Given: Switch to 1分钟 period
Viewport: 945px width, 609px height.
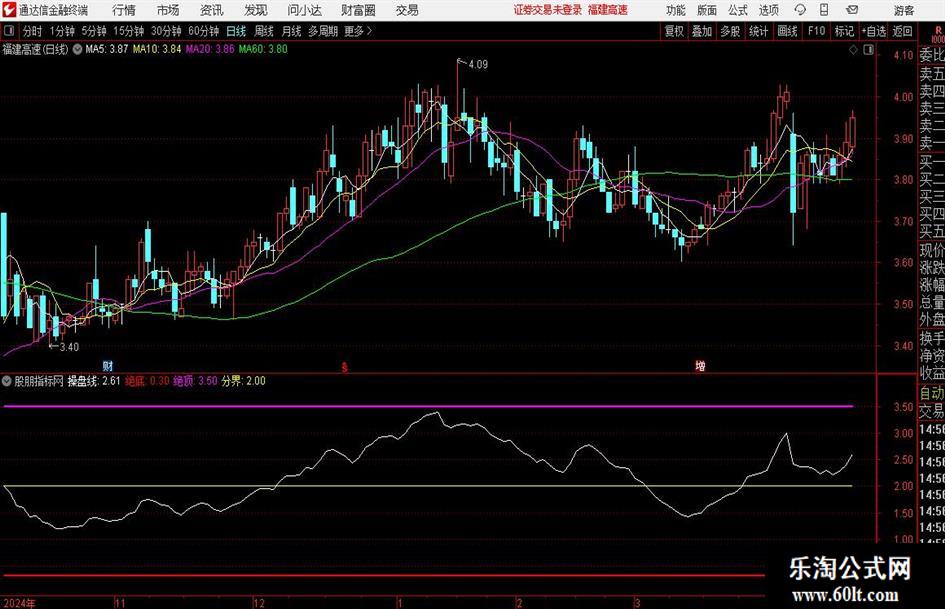Looking at the screenshot, I should [x=62, y=31].
